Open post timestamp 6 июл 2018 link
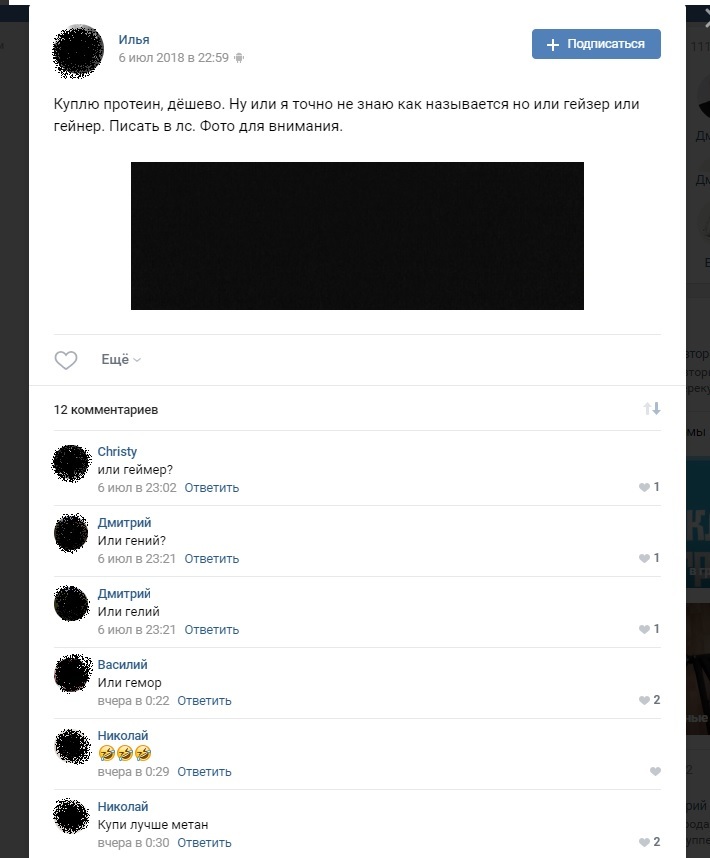710x858 pixels. point(173,58)
